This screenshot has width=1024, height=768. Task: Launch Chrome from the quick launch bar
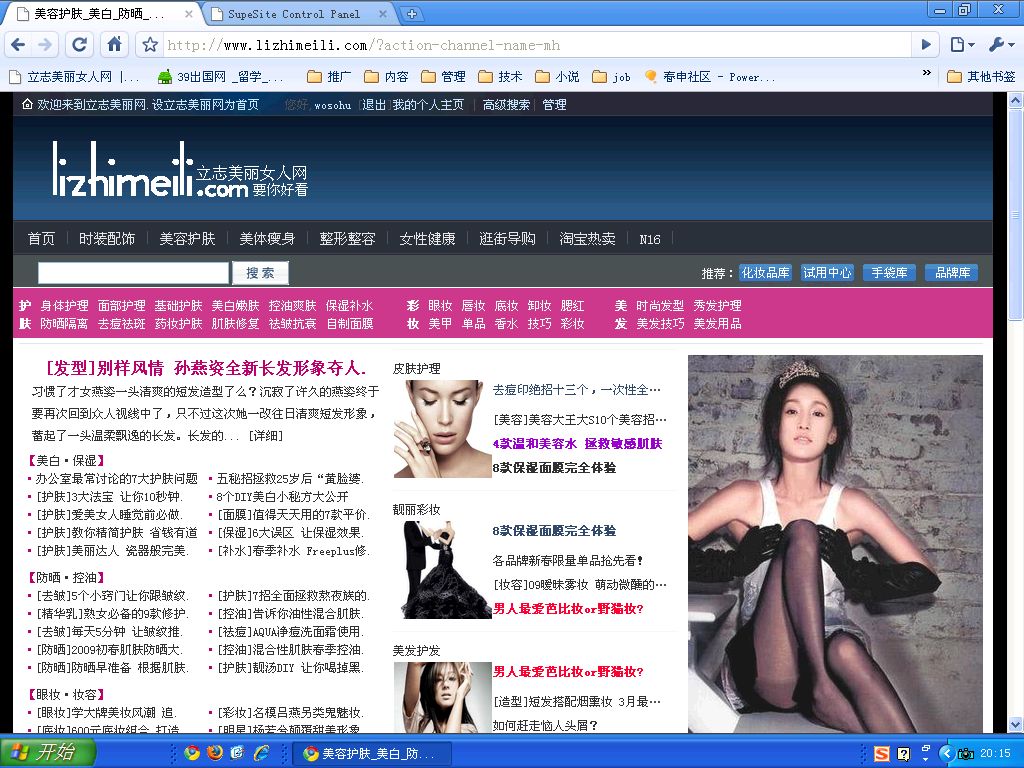pos(192,754)
